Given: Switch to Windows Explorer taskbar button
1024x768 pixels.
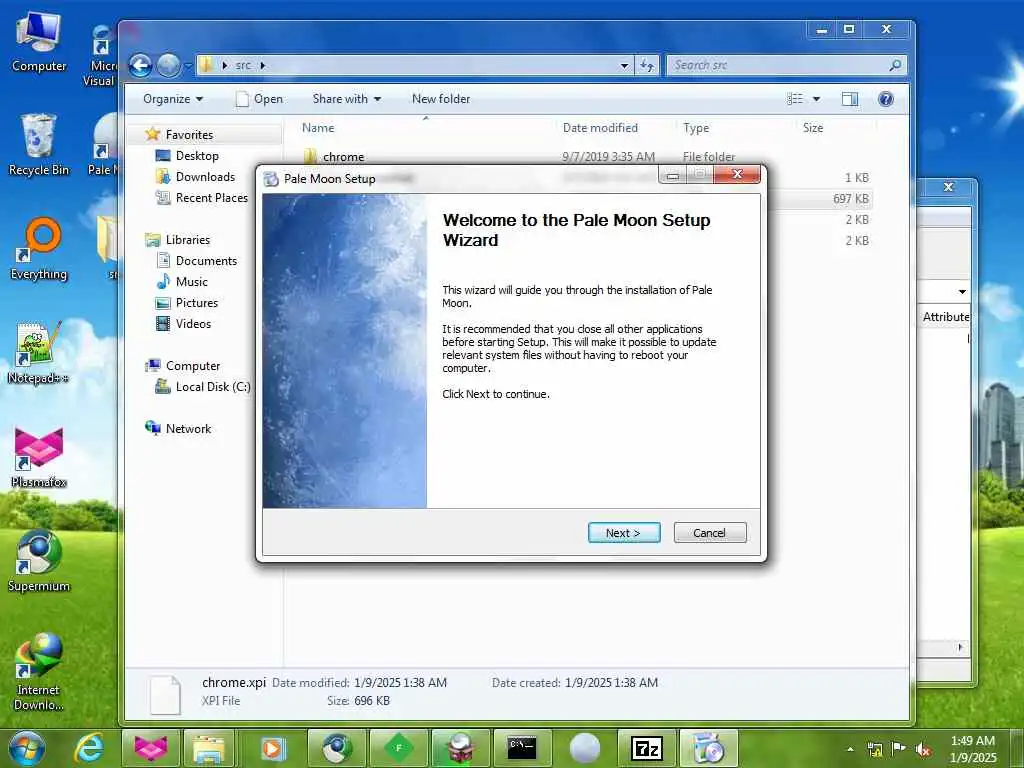Looking at the screenshot, I should tap(208, 748).
